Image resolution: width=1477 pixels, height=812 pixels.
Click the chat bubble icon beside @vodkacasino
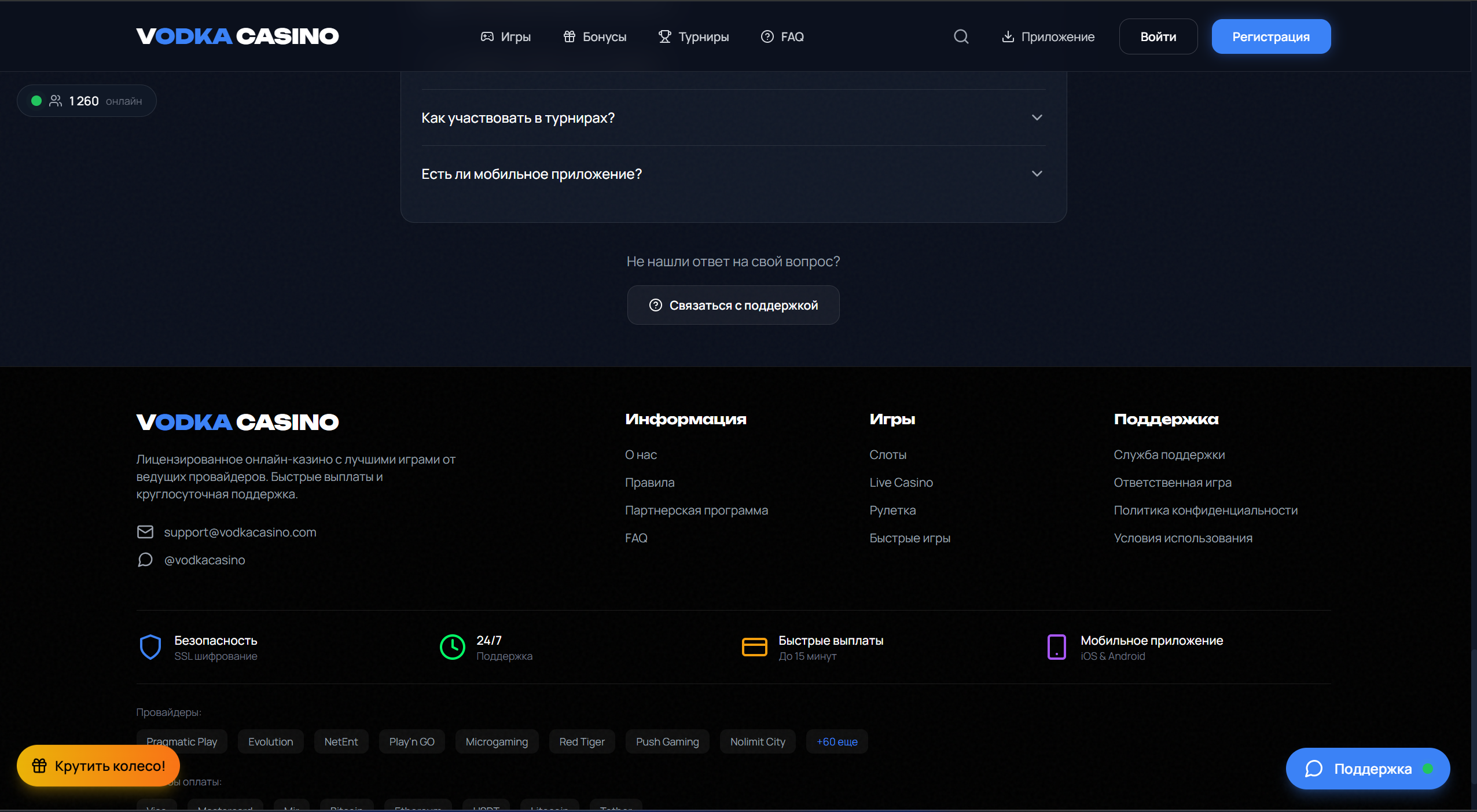[145, 560]
